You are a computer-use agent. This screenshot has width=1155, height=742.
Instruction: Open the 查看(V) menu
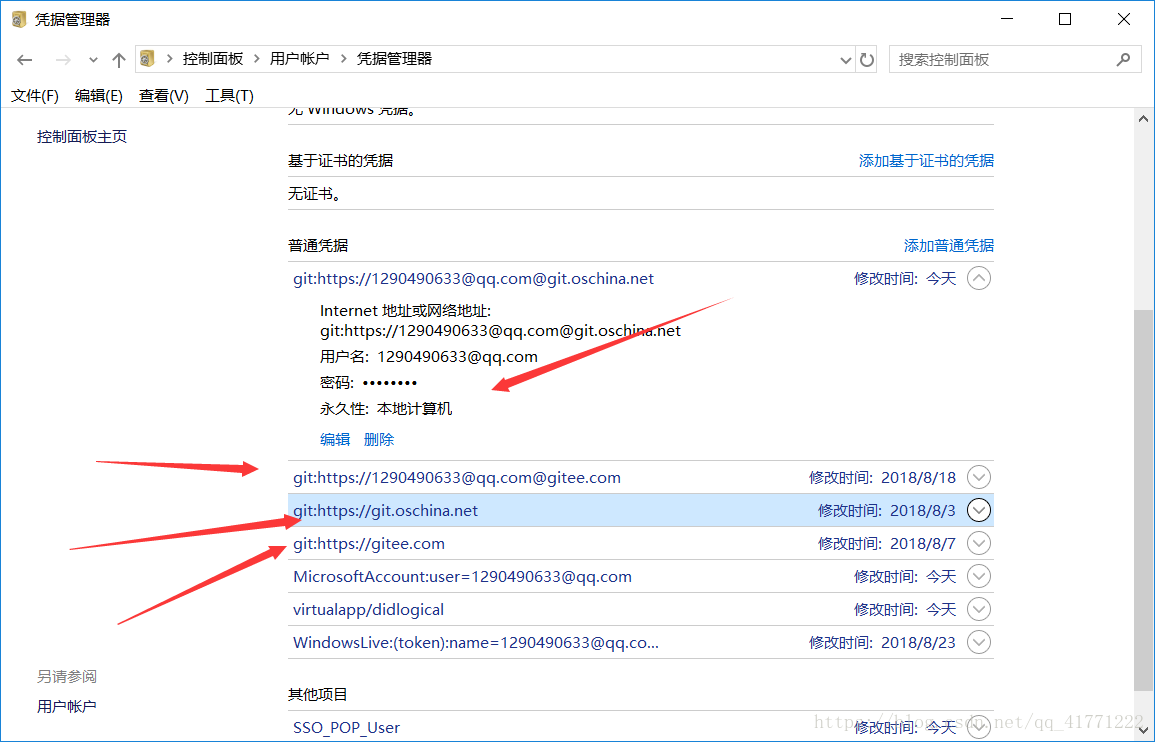164,96
